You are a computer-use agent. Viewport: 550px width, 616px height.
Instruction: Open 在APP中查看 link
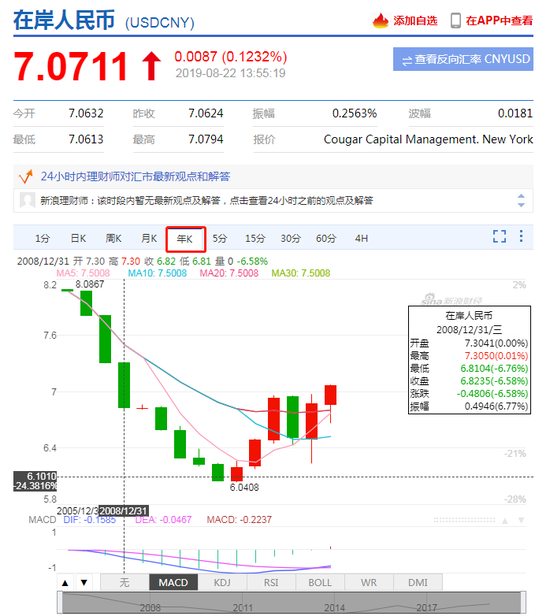[x=499, y=20]
